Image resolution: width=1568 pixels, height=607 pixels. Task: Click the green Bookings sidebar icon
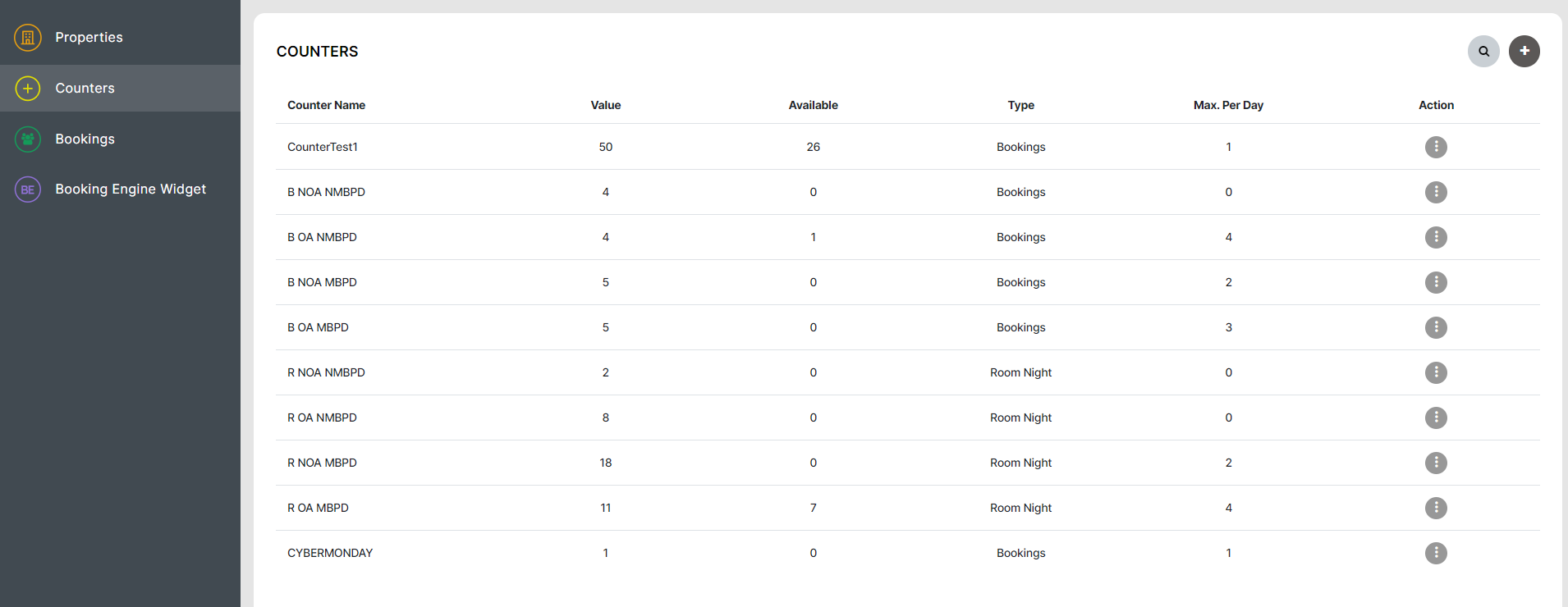click(28, 139)
